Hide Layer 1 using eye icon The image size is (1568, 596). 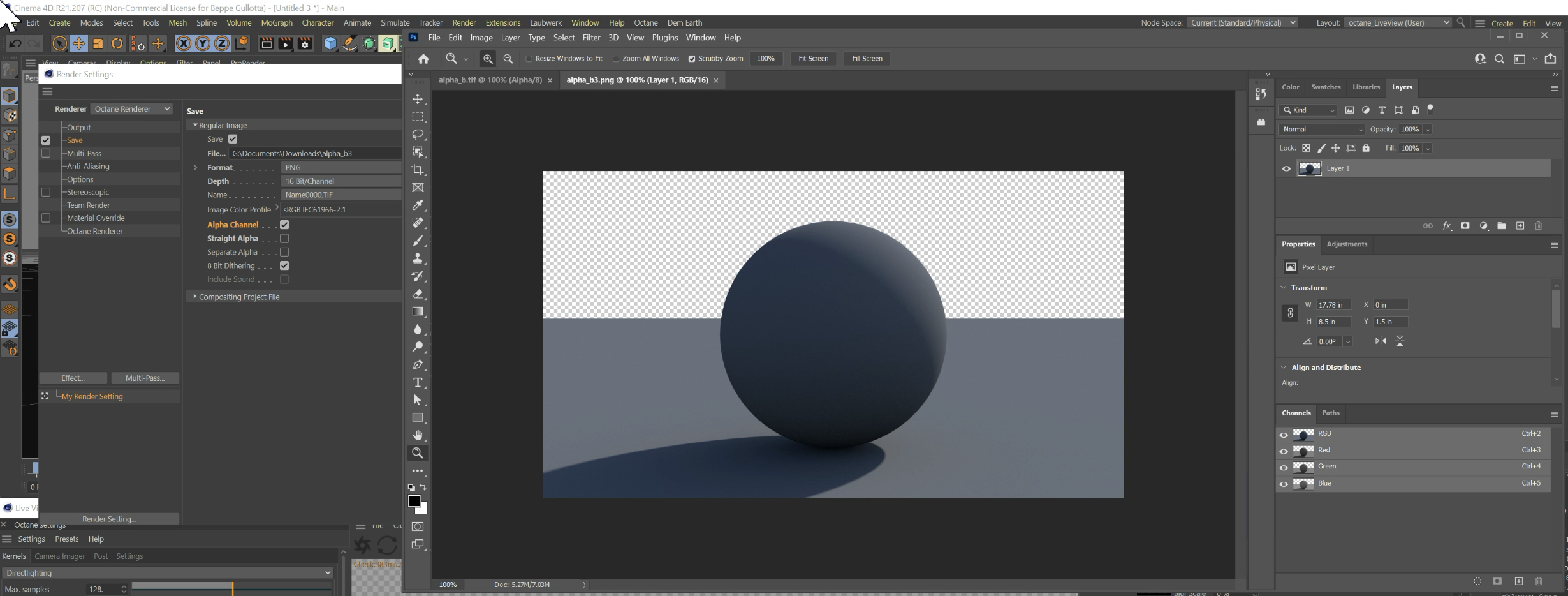(1286, 169)
